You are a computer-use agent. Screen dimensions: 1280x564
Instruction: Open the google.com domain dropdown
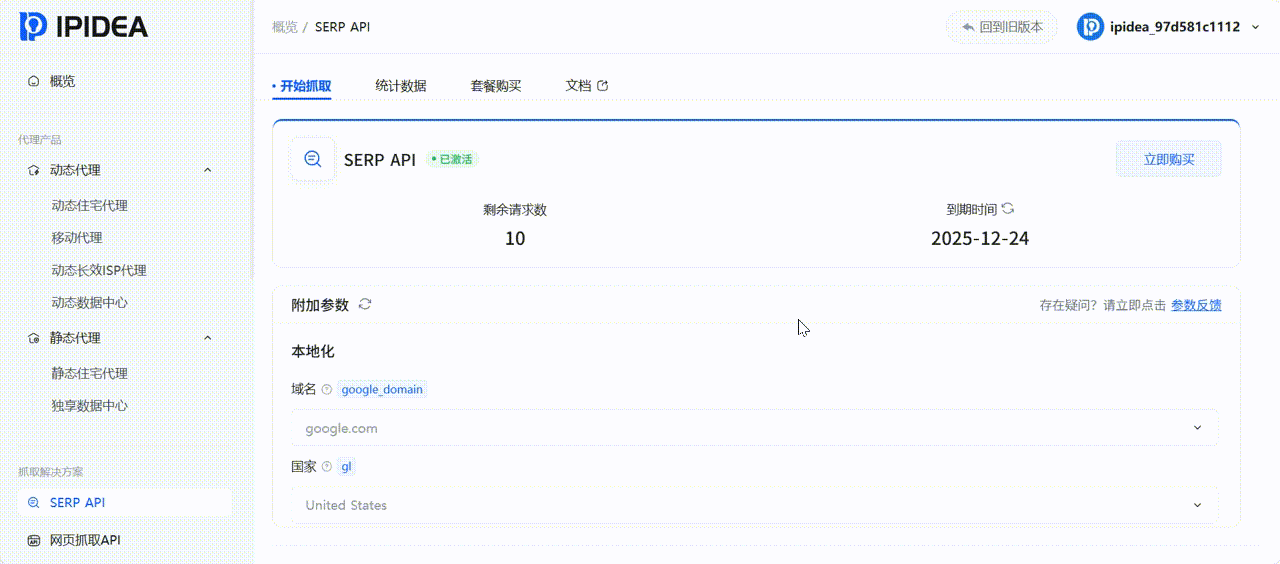click(x=755, y=428)
